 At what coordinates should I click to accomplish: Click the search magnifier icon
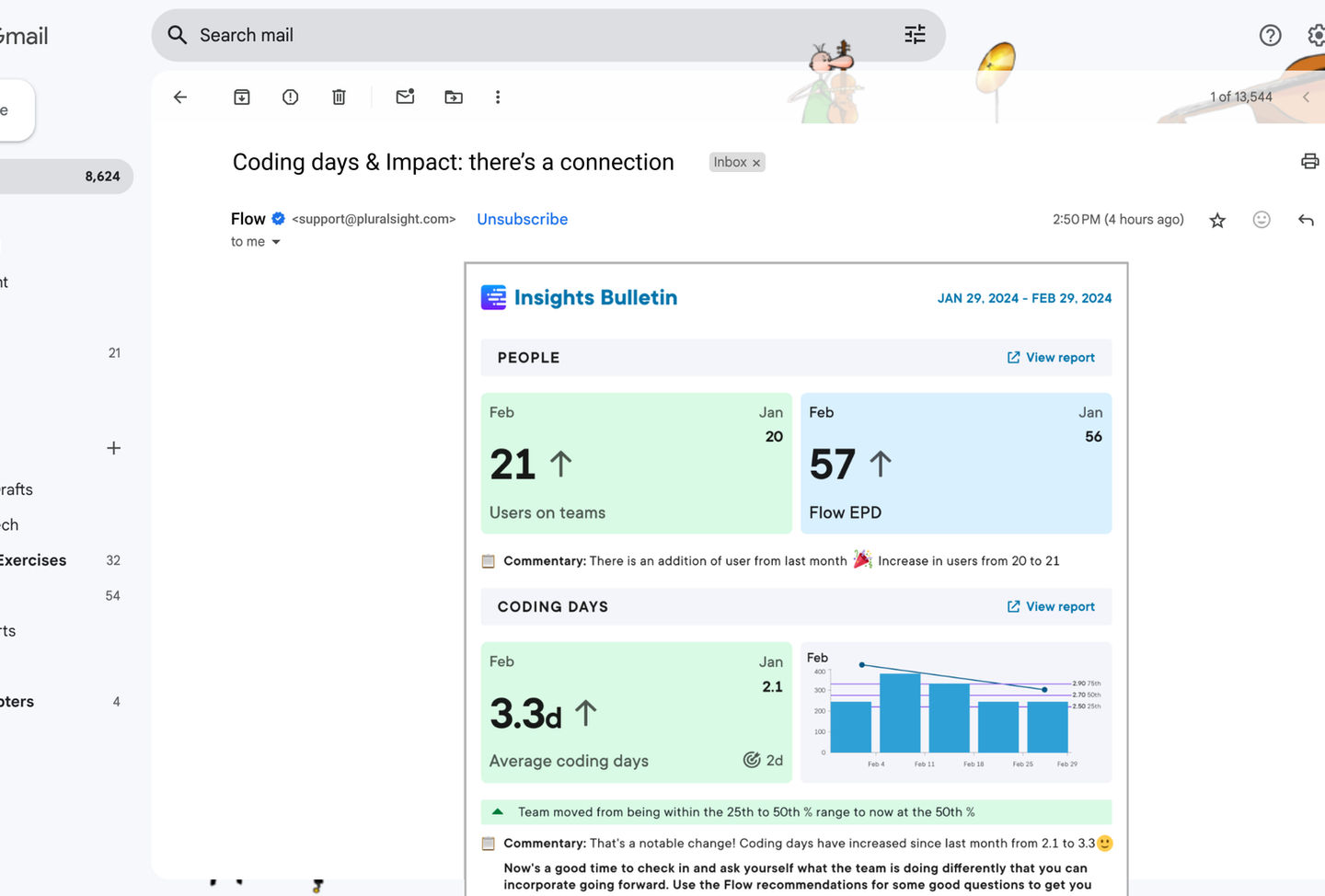(x=177, y=35)
